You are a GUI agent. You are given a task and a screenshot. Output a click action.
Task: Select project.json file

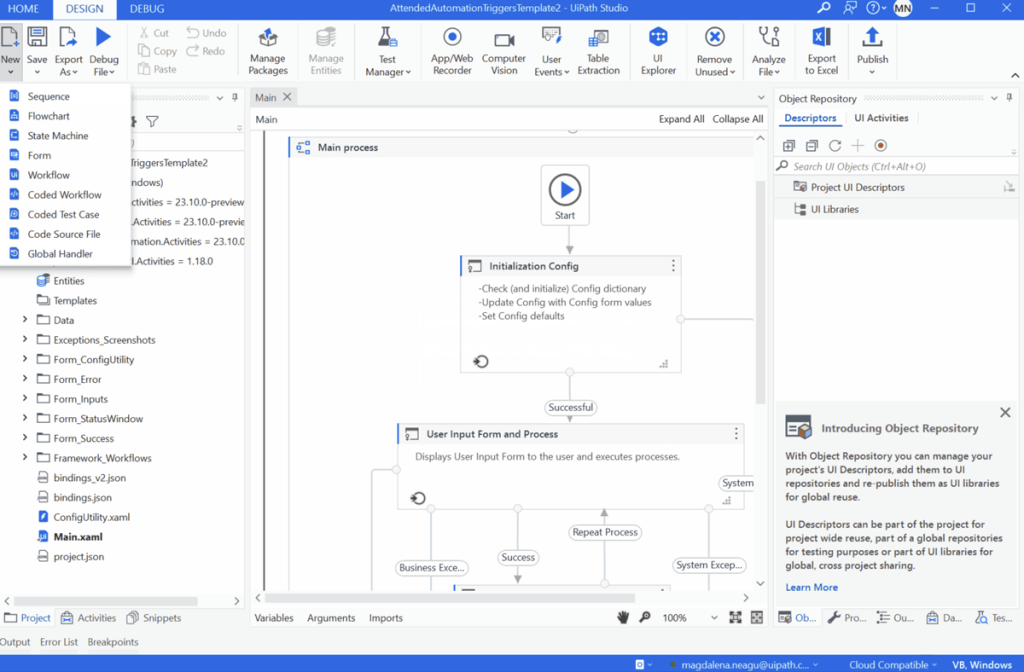78,556
